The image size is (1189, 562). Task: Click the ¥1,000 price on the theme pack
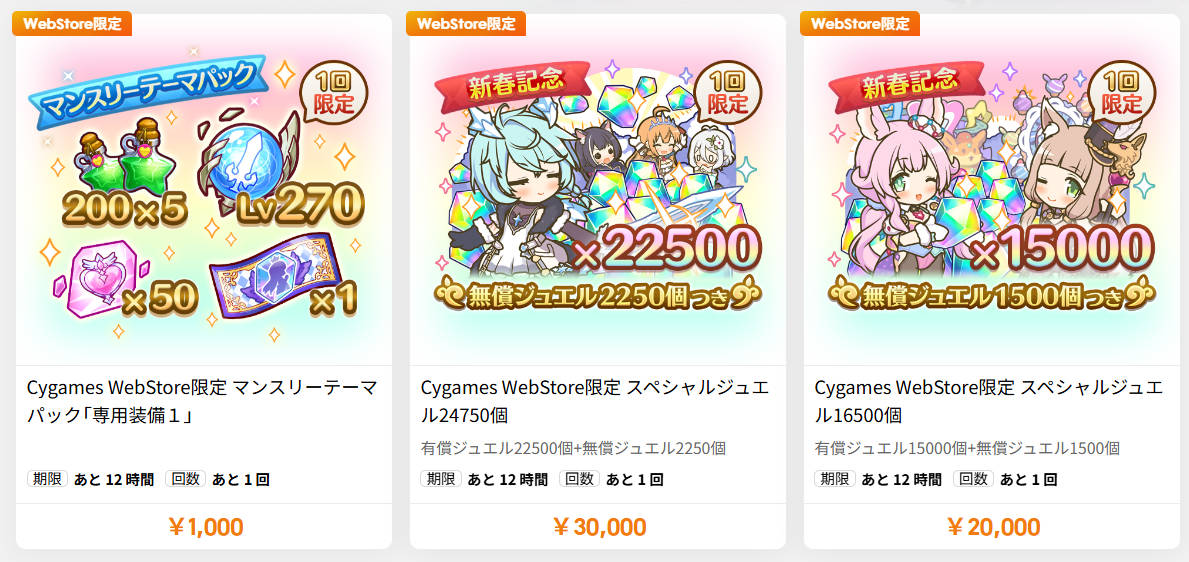click(205, 526)
